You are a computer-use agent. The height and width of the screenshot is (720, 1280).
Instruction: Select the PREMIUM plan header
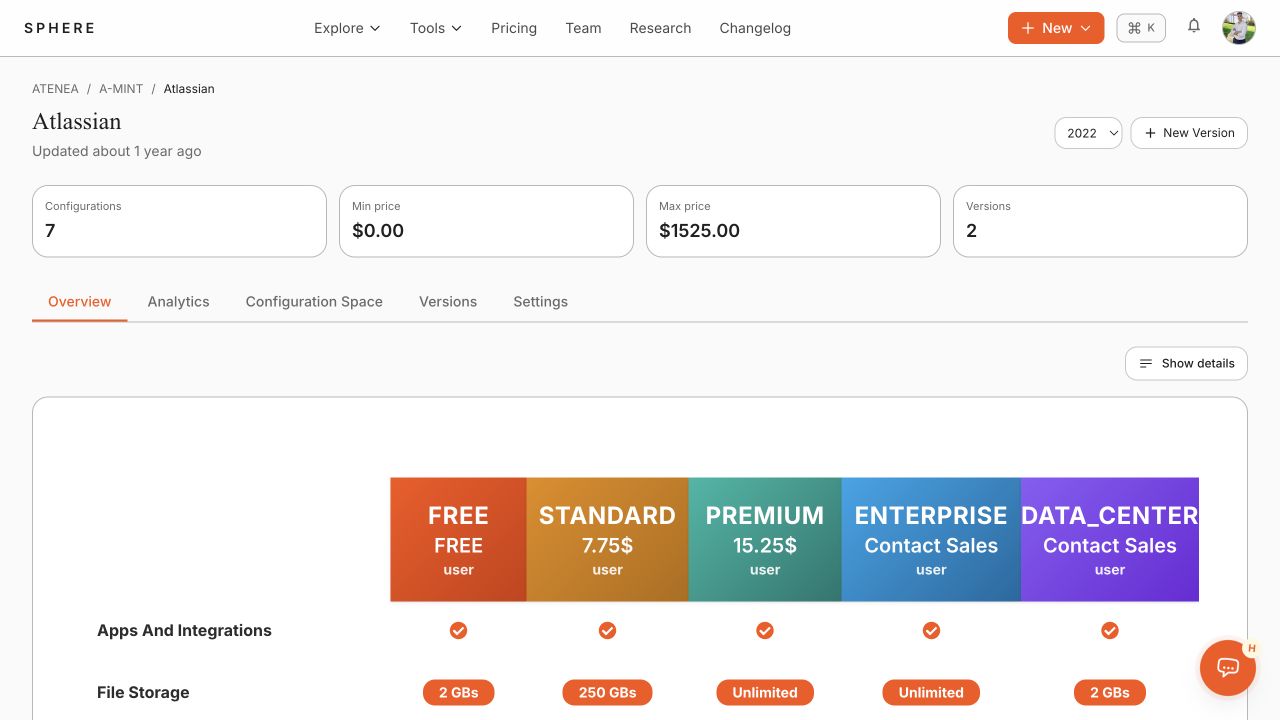pos(765,539)
